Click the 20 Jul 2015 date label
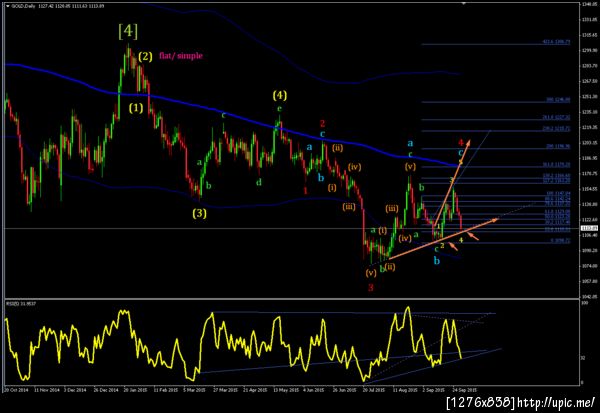This screenshot has width=600, height=413. [x=373, y=390]
